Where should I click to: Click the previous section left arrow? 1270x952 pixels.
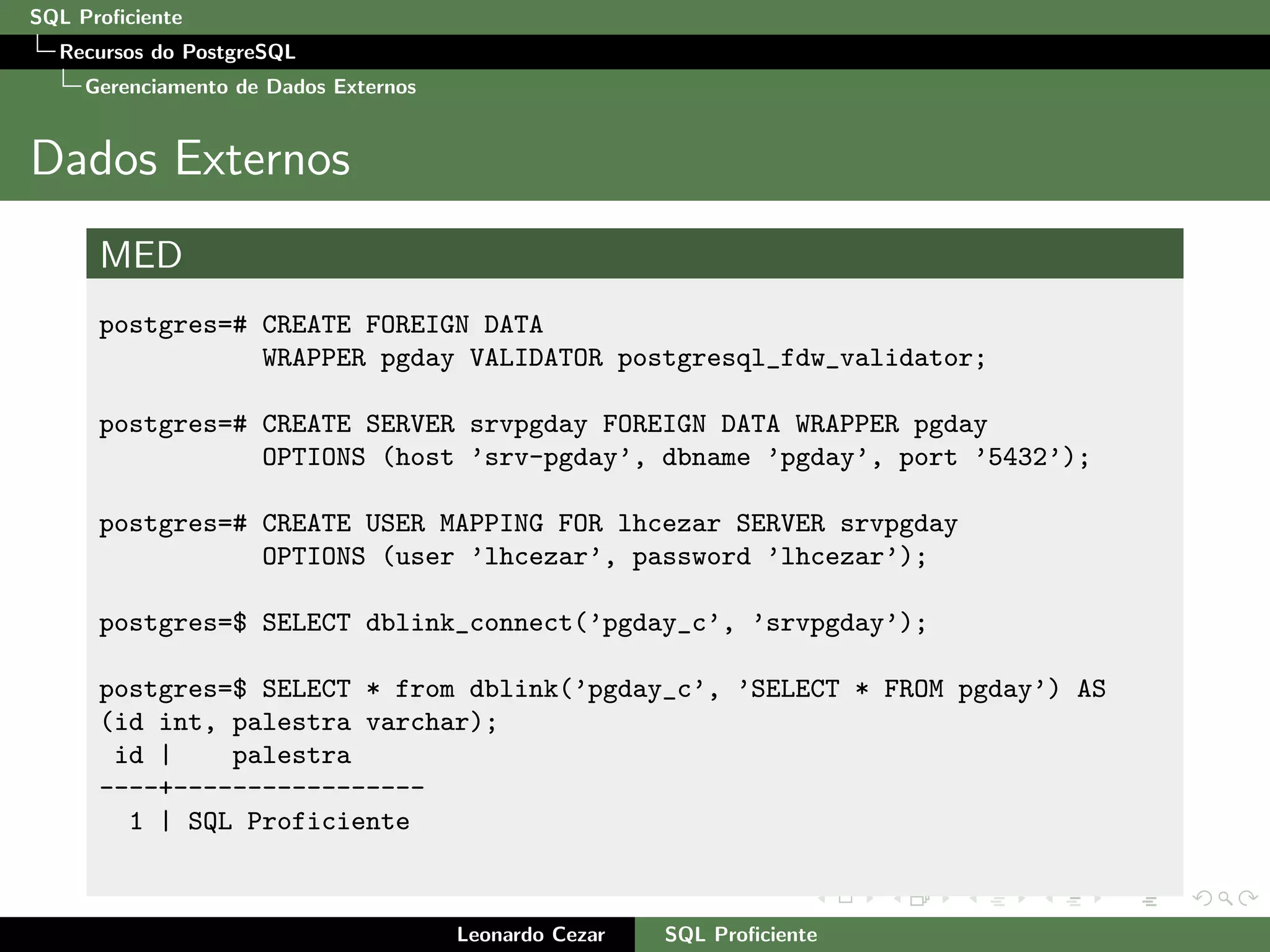tap(1049, 899)
